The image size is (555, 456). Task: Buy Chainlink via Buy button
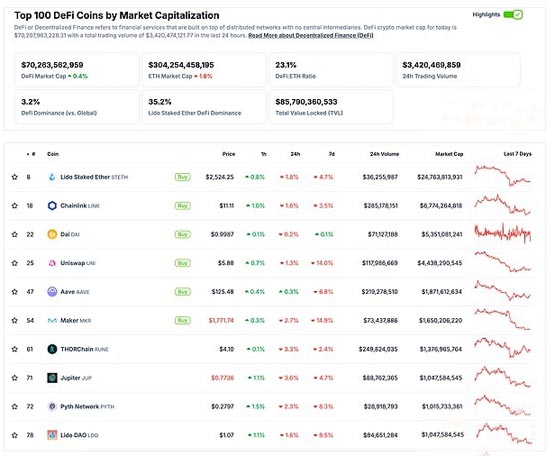point(183,206)
